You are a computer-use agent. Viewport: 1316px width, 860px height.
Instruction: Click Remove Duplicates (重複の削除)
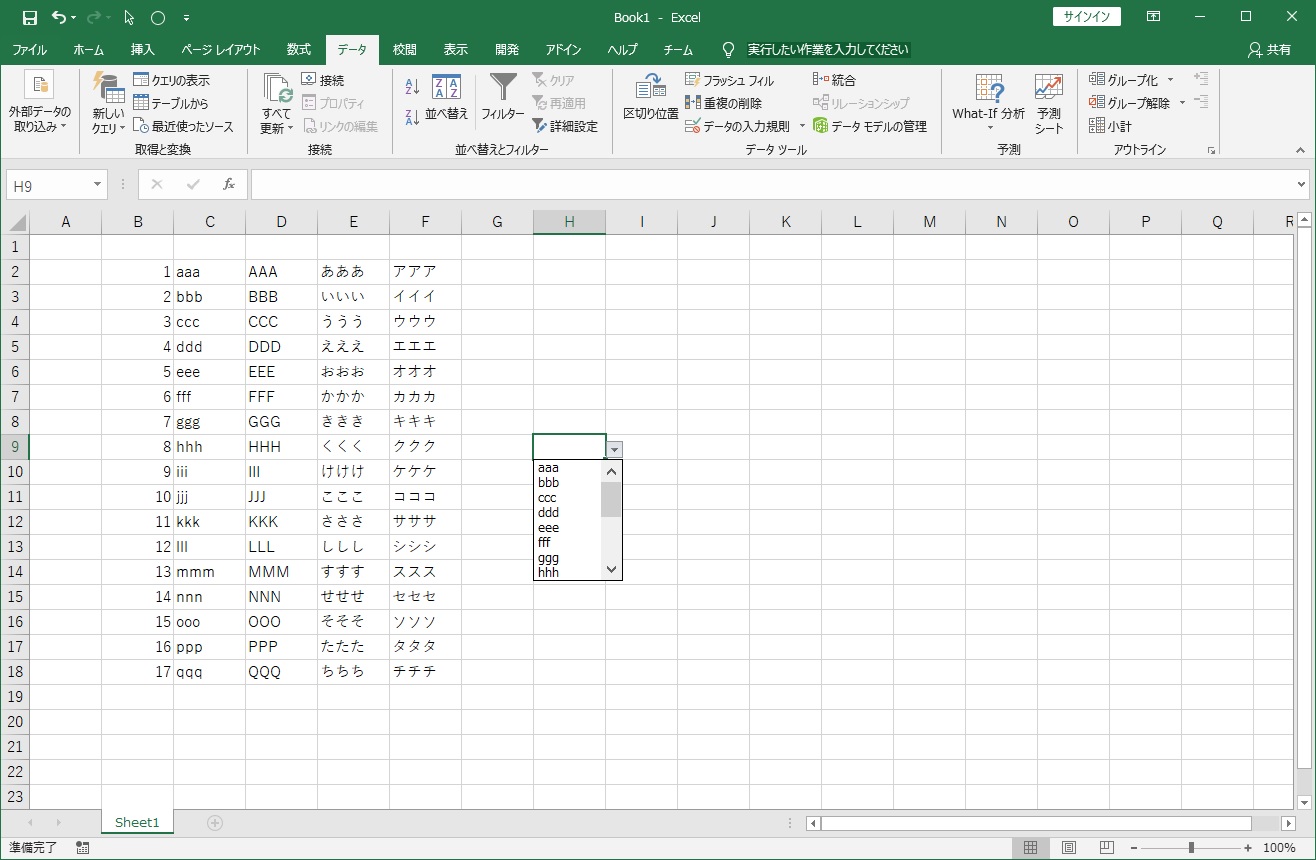coord(724,103)
